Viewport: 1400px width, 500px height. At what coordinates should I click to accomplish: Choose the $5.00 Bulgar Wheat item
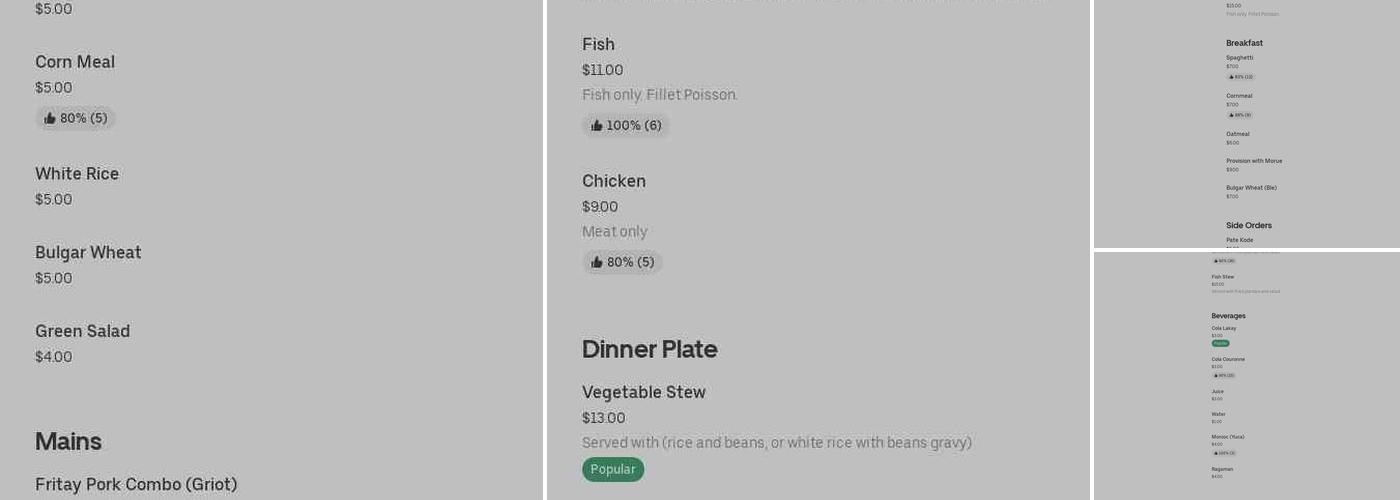tap(88, 253)
